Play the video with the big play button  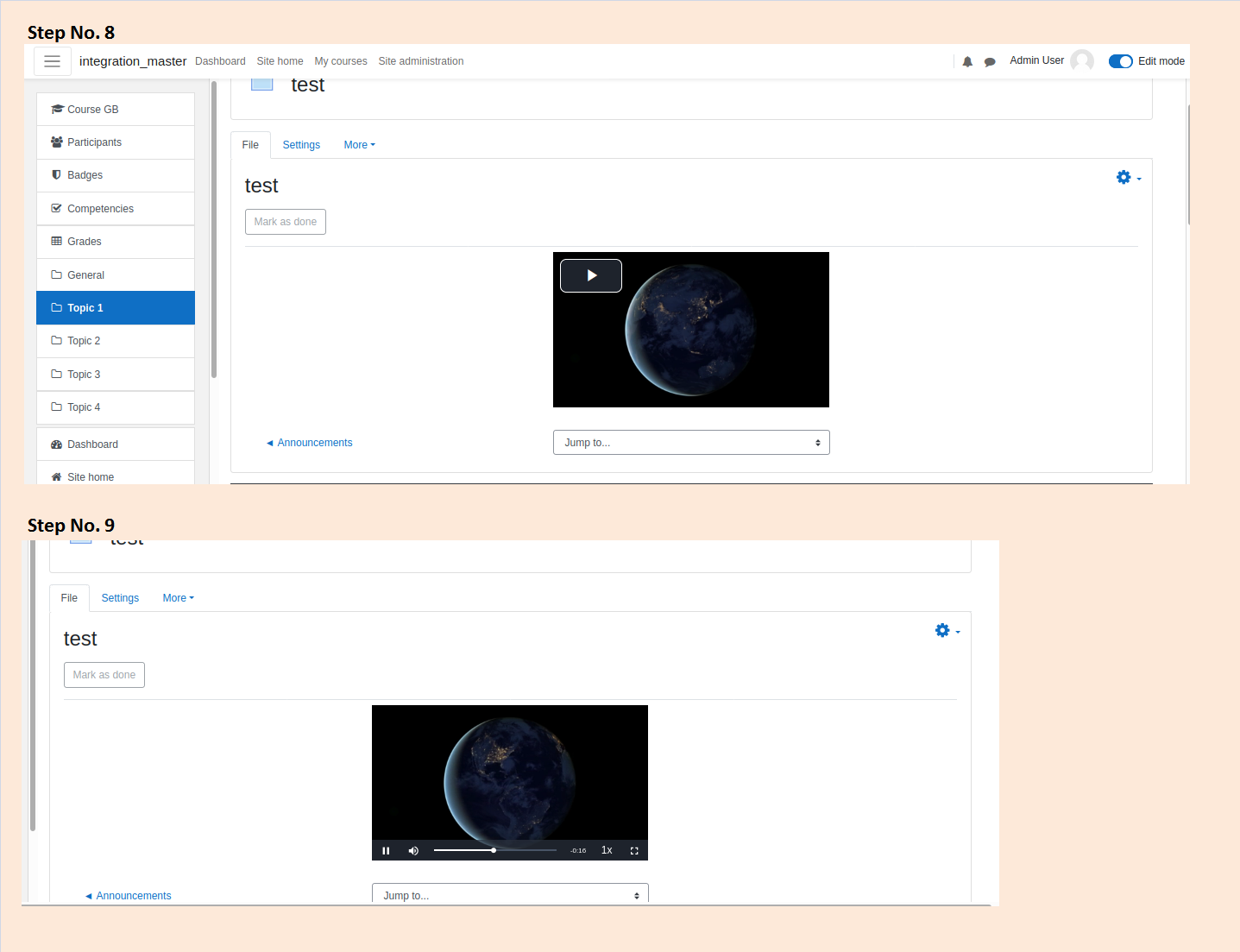pyautogui.click(x=591, y=276)
